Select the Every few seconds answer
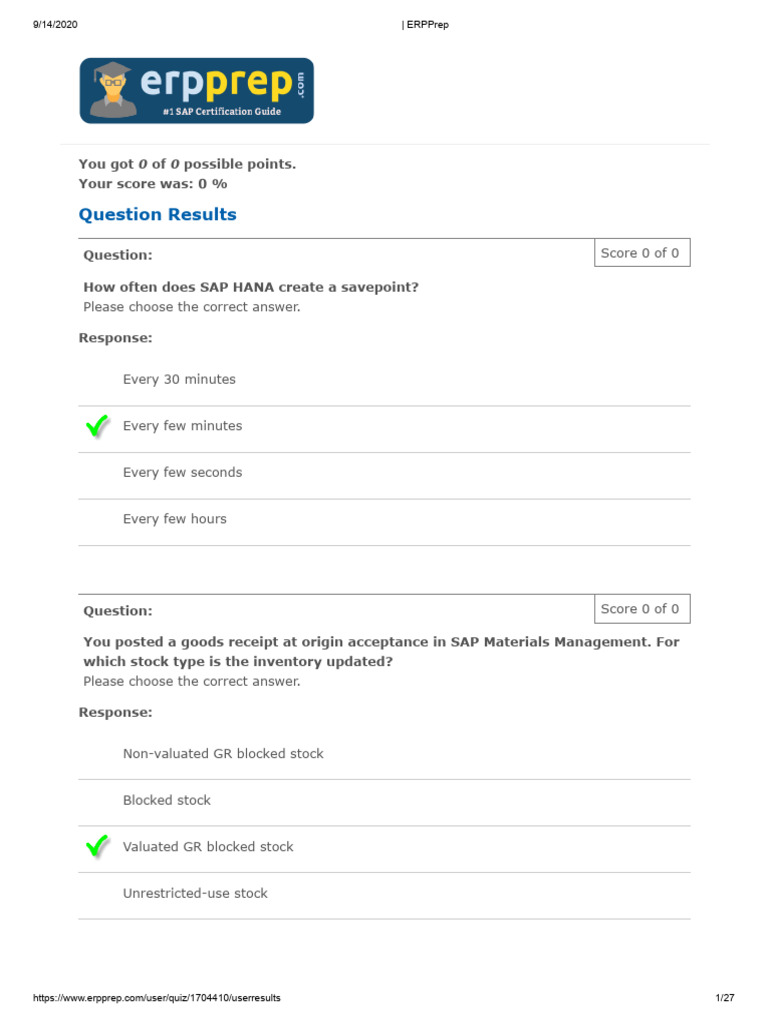 182,473
